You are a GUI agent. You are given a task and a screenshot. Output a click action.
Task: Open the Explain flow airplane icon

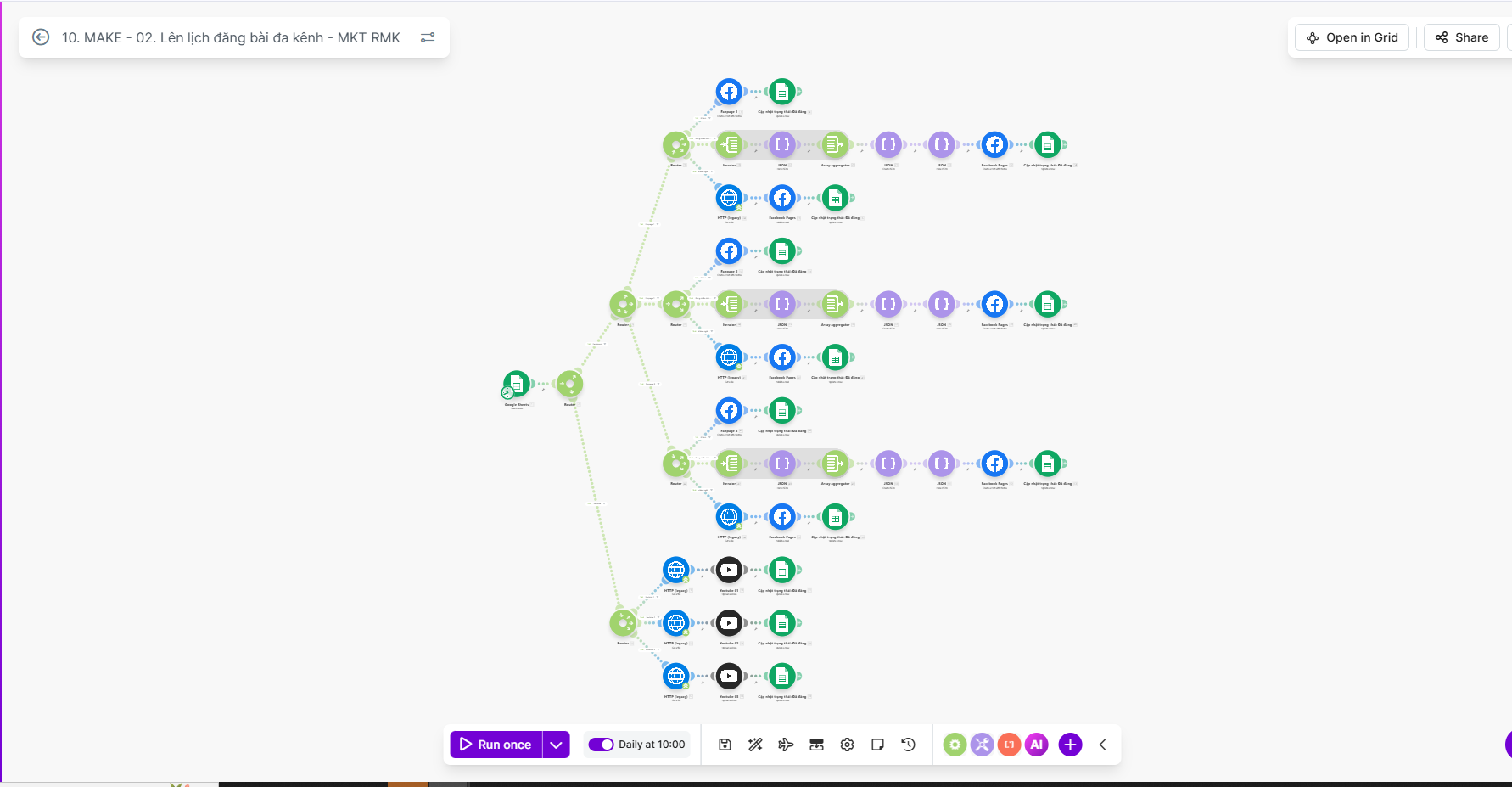pos(786,745)
